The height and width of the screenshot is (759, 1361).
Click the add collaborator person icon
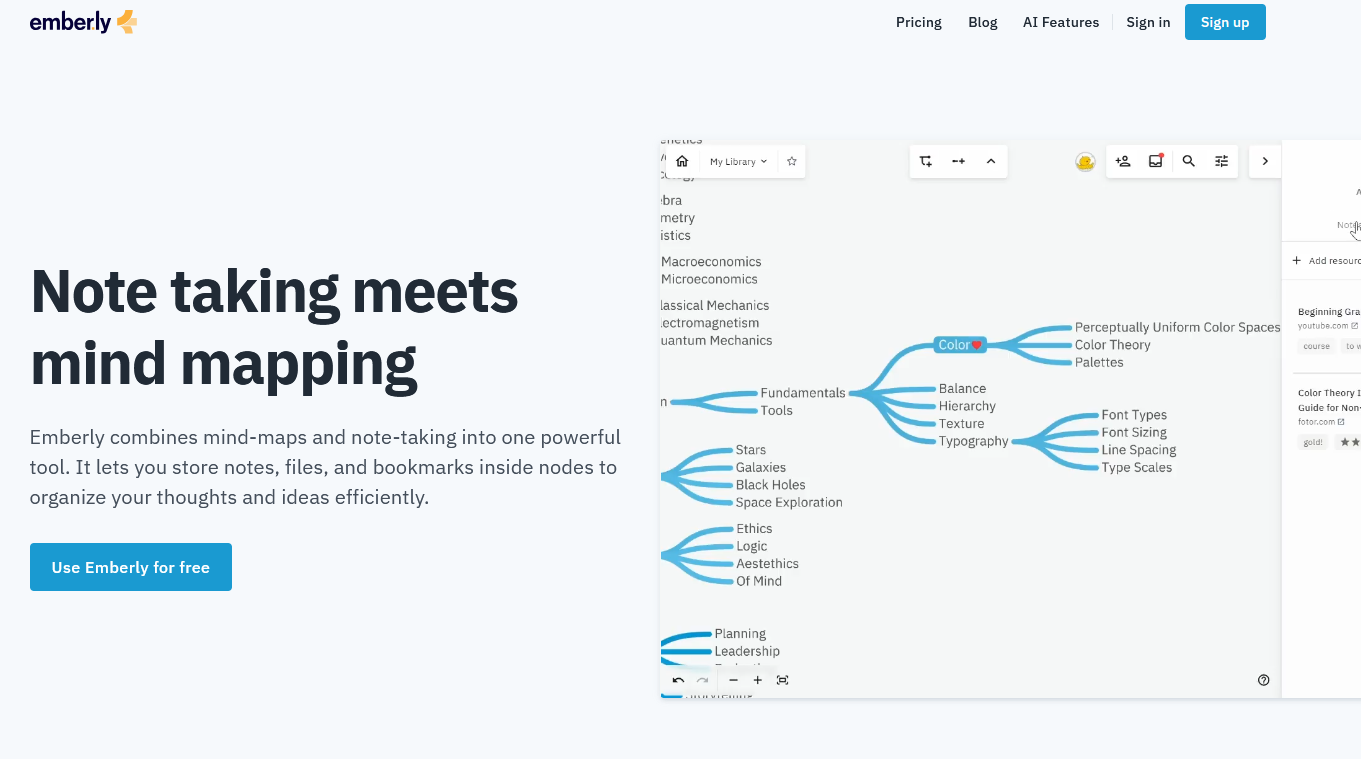[1123, 161]
